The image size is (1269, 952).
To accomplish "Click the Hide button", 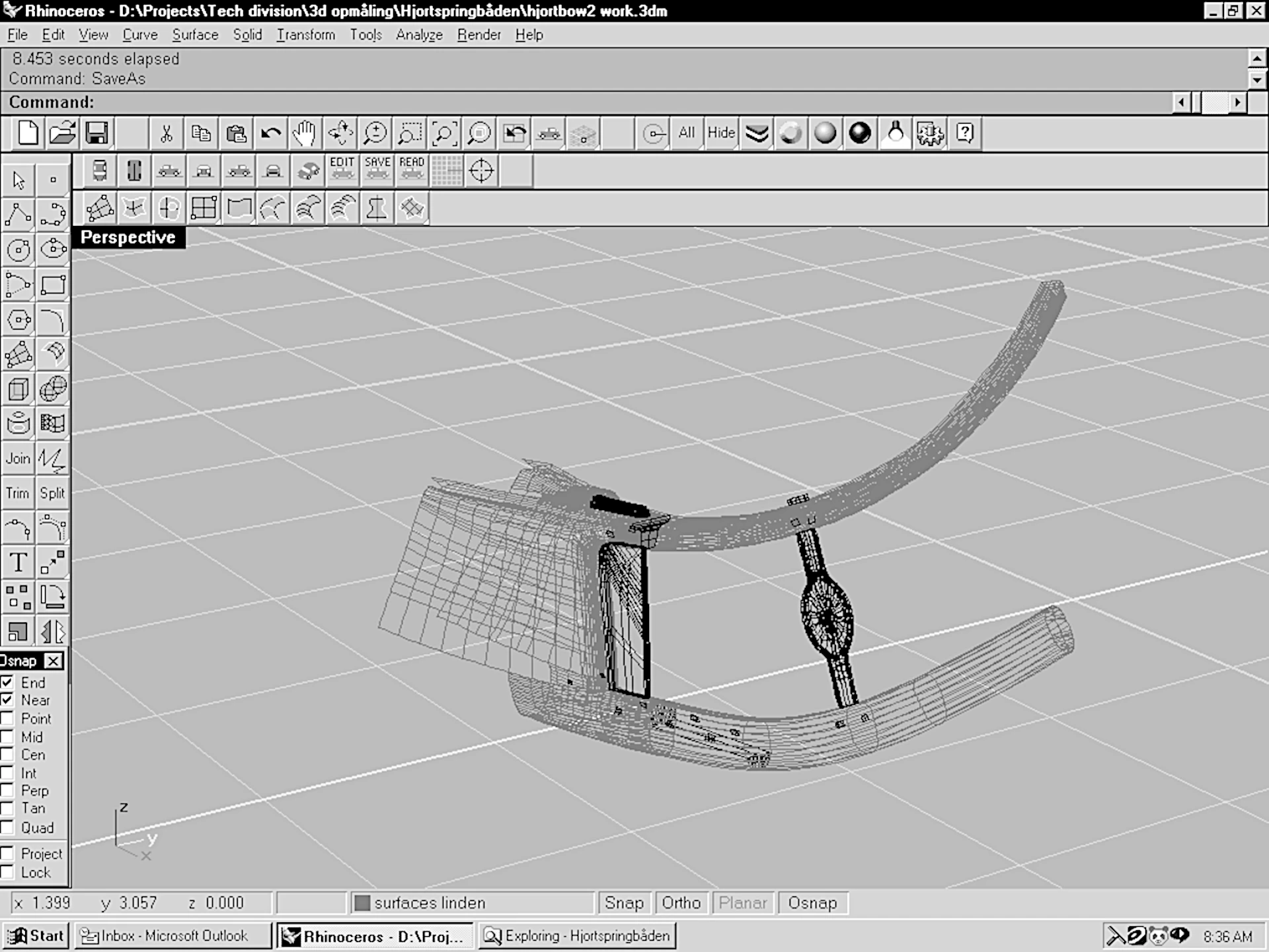I will tap(721, 133).
